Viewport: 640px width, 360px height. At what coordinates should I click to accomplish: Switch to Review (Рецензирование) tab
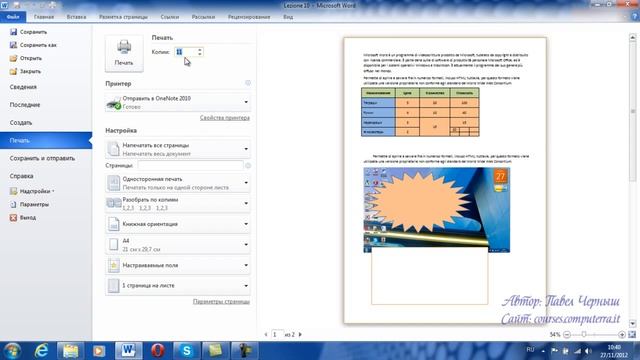click(x=249, y=17)
